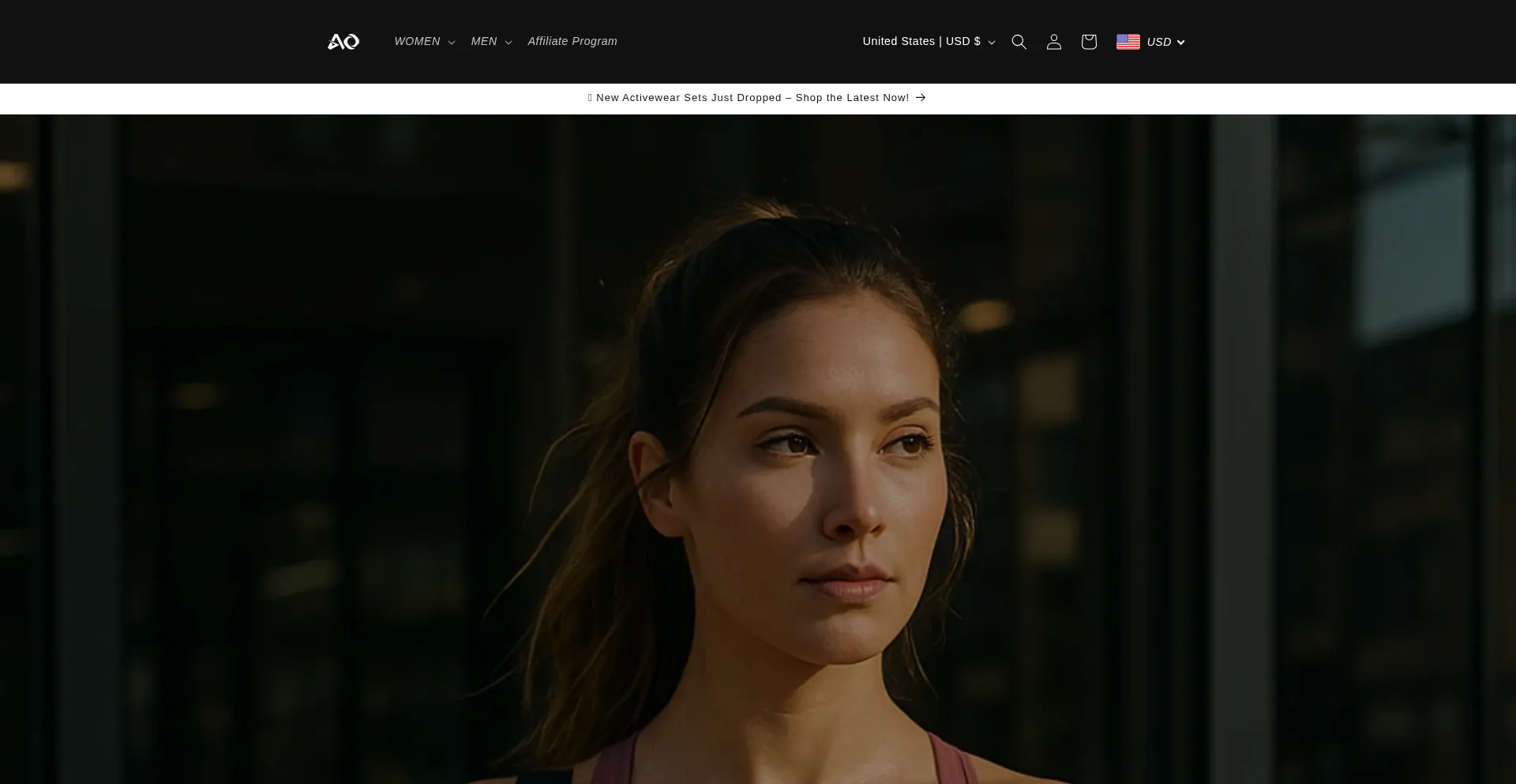This screenshot has height=784, width=1516.
Task: Click the arrow icon after the announcement
Action: pos(921,98)
